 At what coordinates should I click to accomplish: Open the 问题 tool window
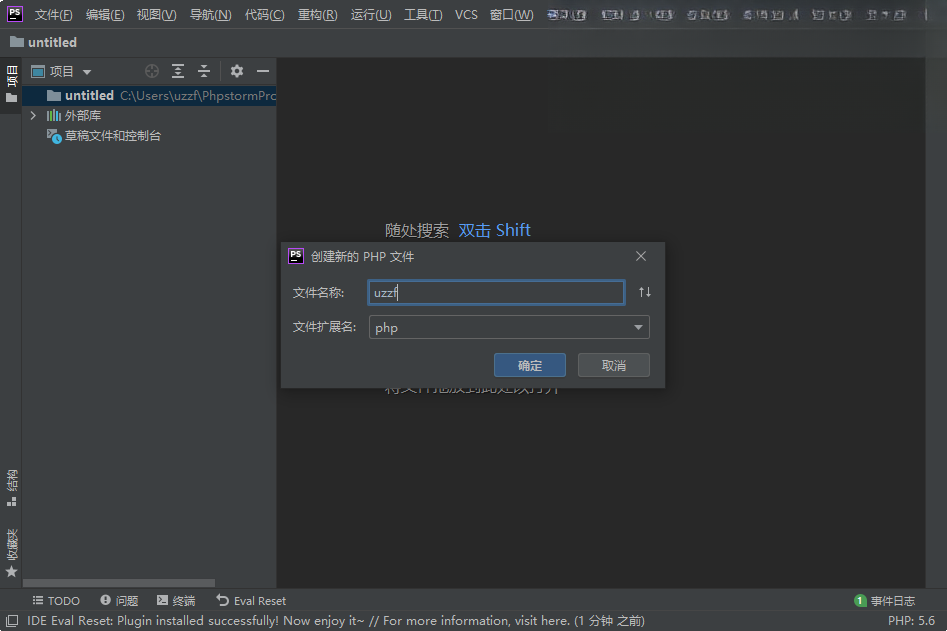pyautogui.click(x=119, y=601)
